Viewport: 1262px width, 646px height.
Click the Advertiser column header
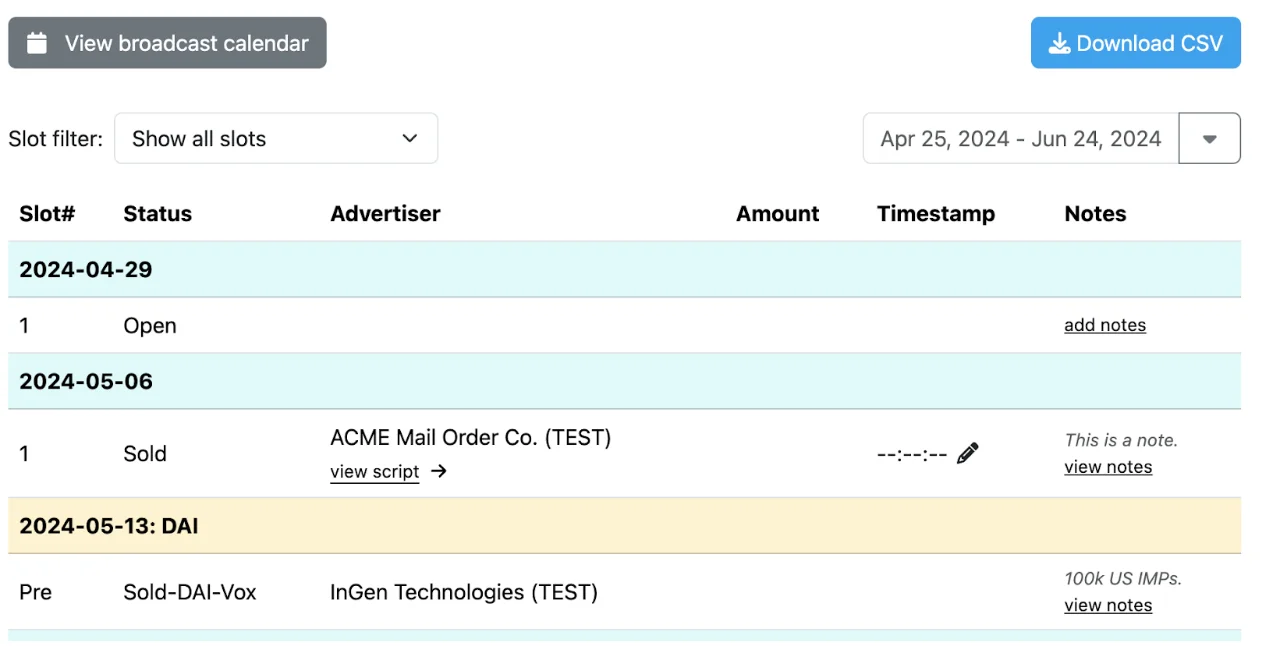(x=385, y=214)
